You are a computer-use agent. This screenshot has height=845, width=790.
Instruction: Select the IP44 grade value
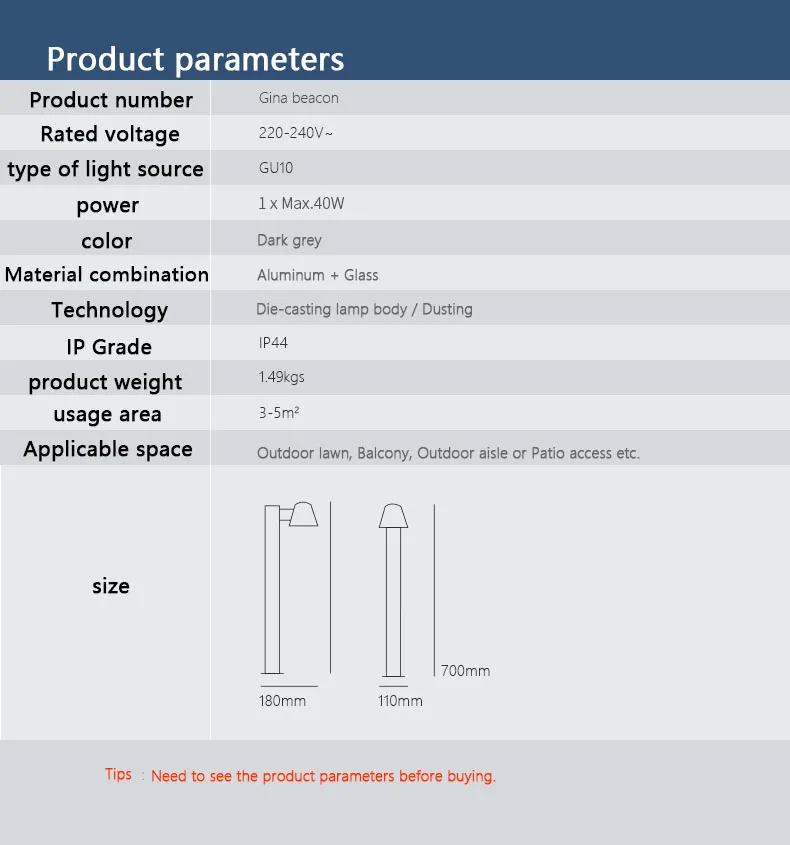(x=273, y=343)
